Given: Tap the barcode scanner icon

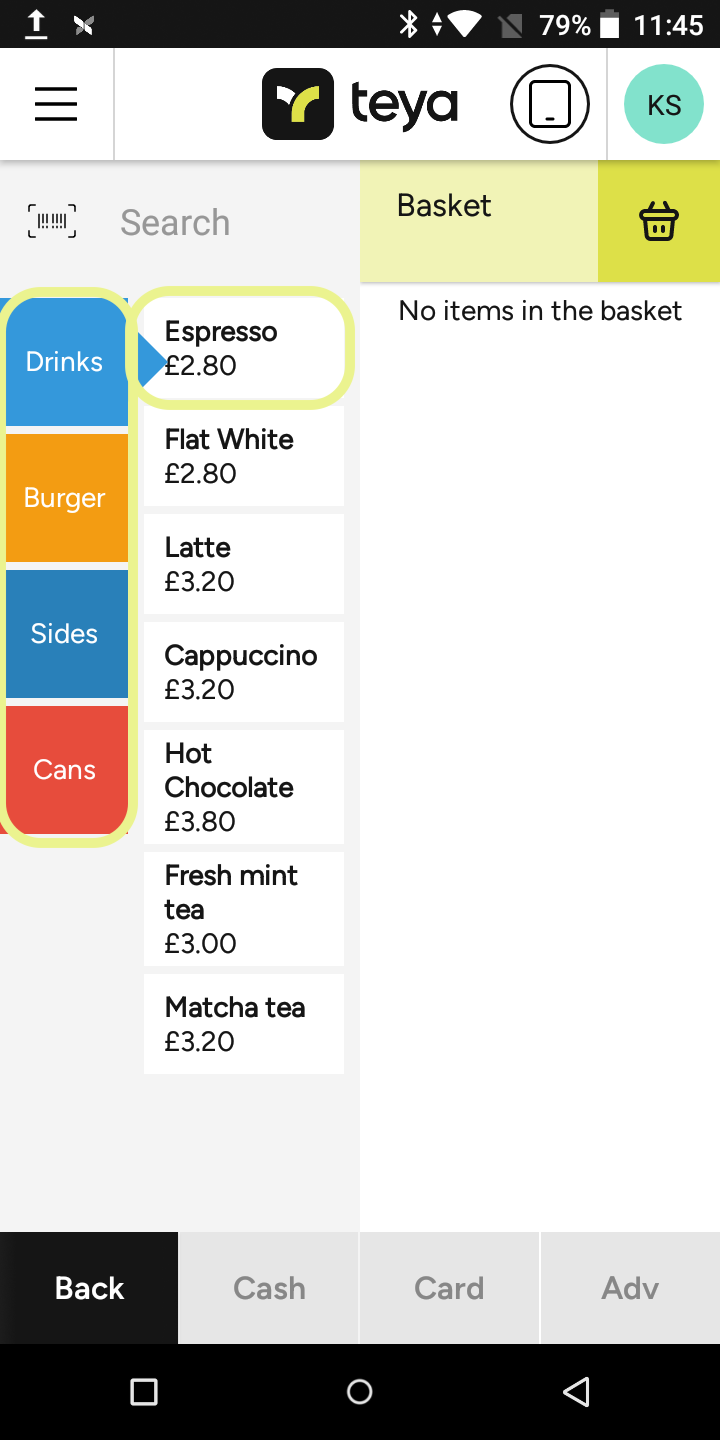Looking at the screenshot, I should pyautogui.click(x=52, y=221).
